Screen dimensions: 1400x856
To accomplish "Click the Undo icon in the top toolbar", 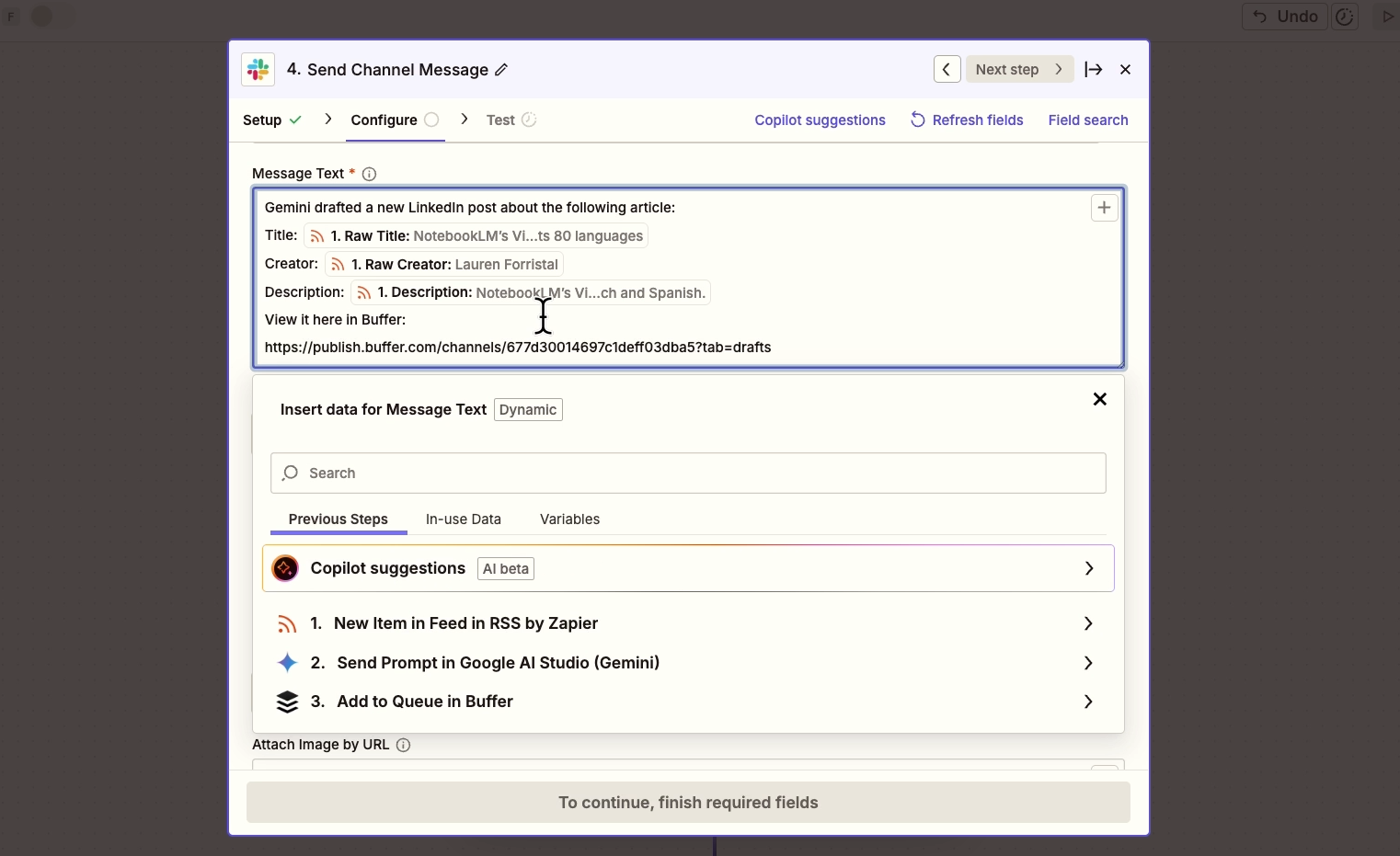I will click(1261, 17).
